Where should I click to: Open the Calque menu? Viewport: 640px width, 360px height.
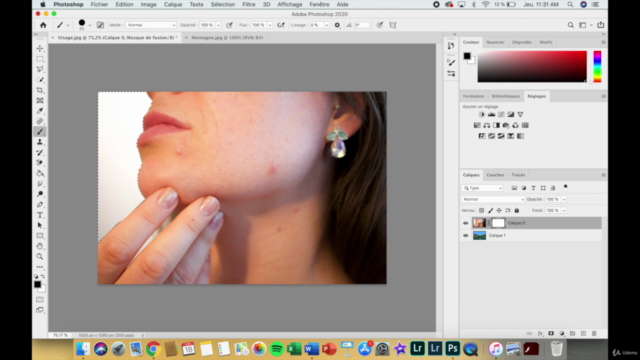click(173, 4)
